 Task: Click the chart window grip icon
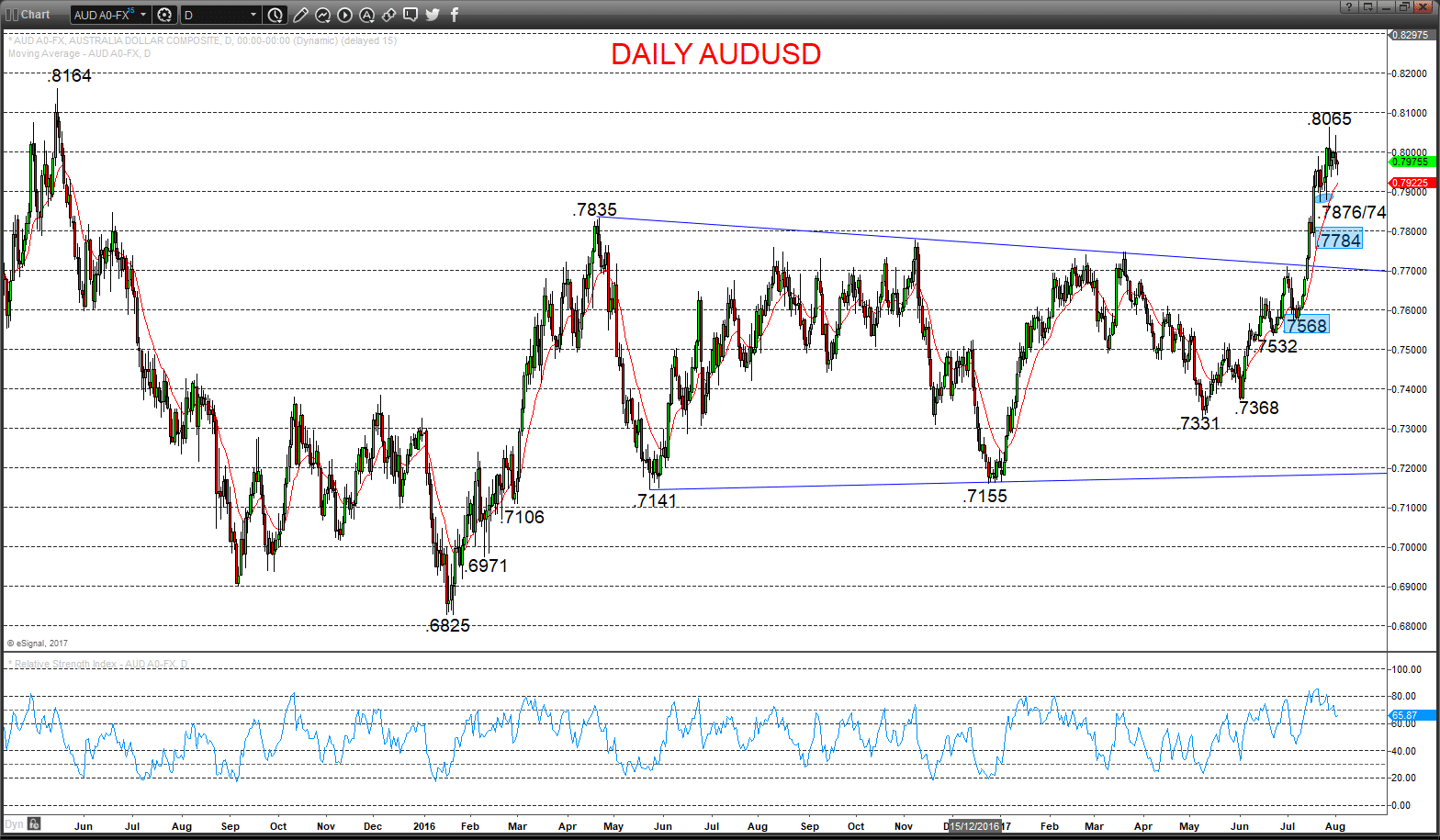pos(11,15)
